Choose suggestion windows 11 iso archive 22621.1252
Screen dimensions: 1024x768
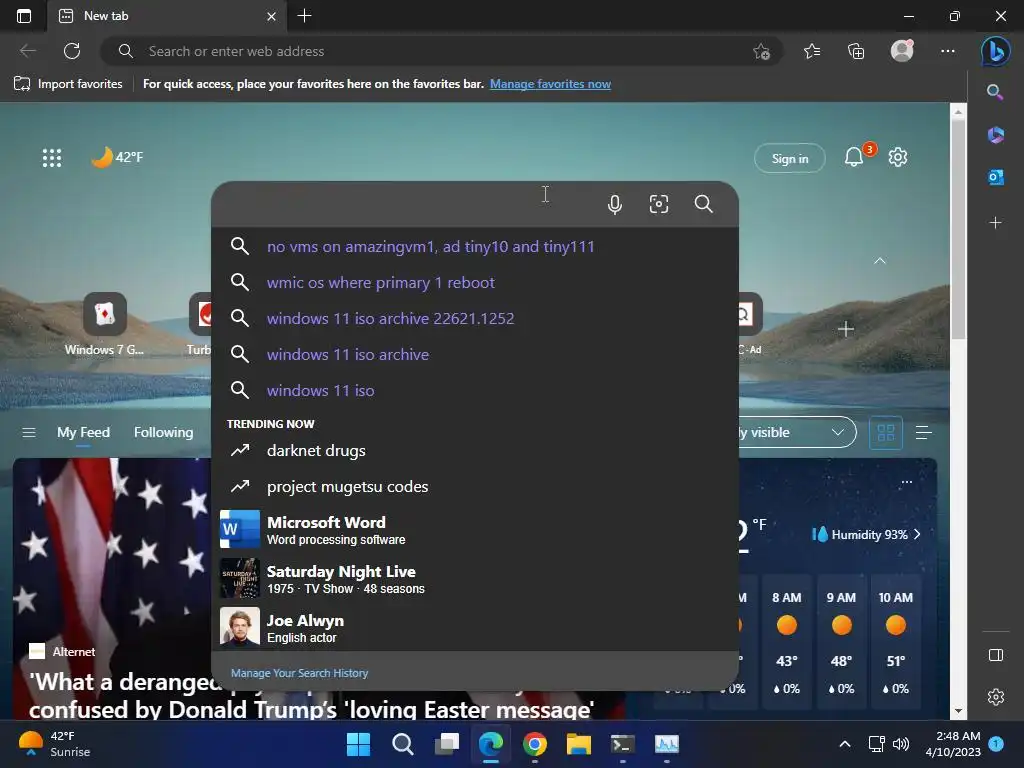point(475,319)
